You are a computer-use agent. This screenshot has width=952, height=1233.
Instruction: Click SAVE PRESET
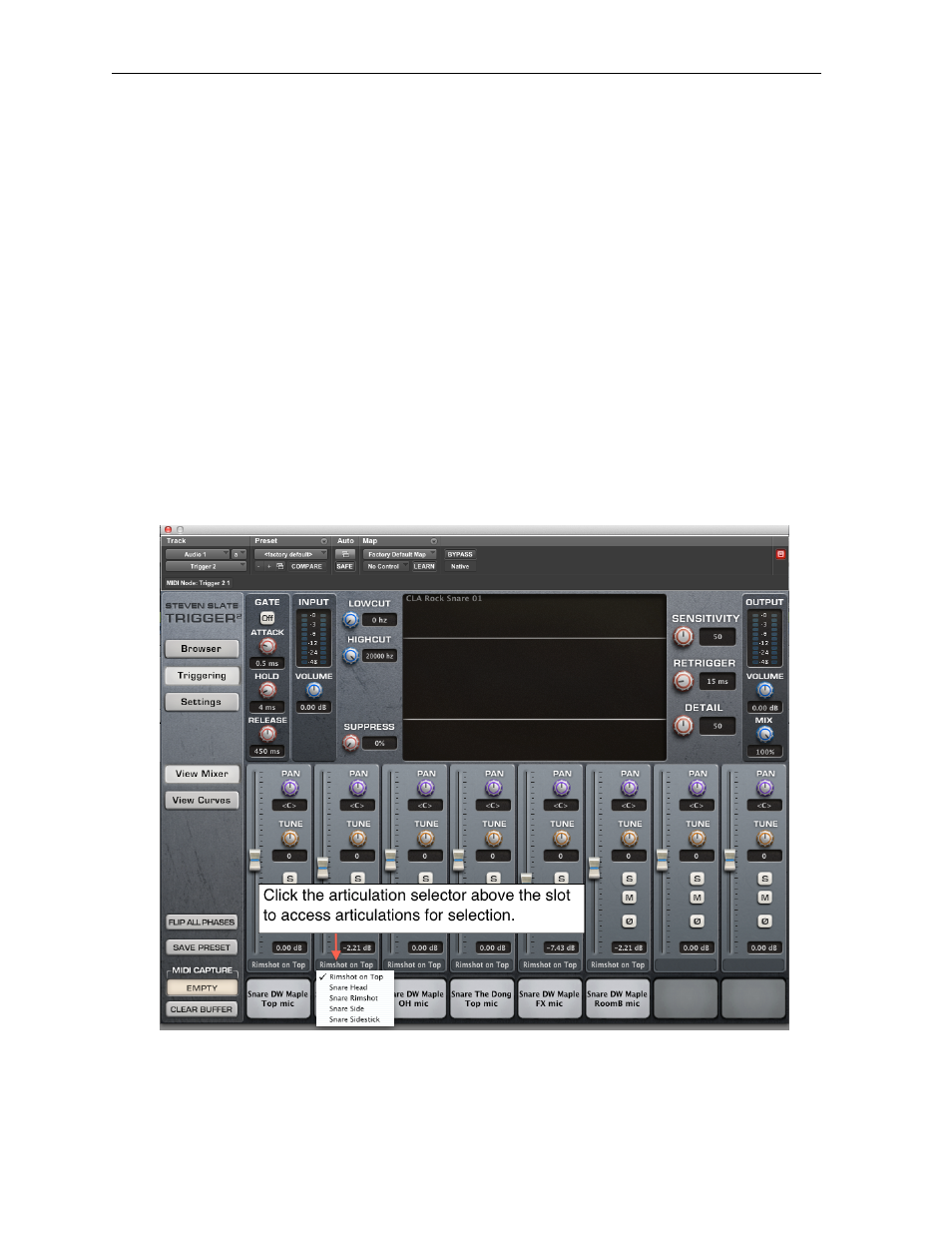(202, 947)
